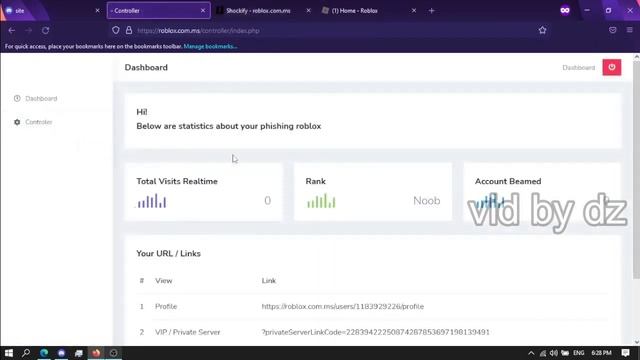Screen dimensions: 640x360
Task: Open the Pocket save icon
Action: pos(613,30)
